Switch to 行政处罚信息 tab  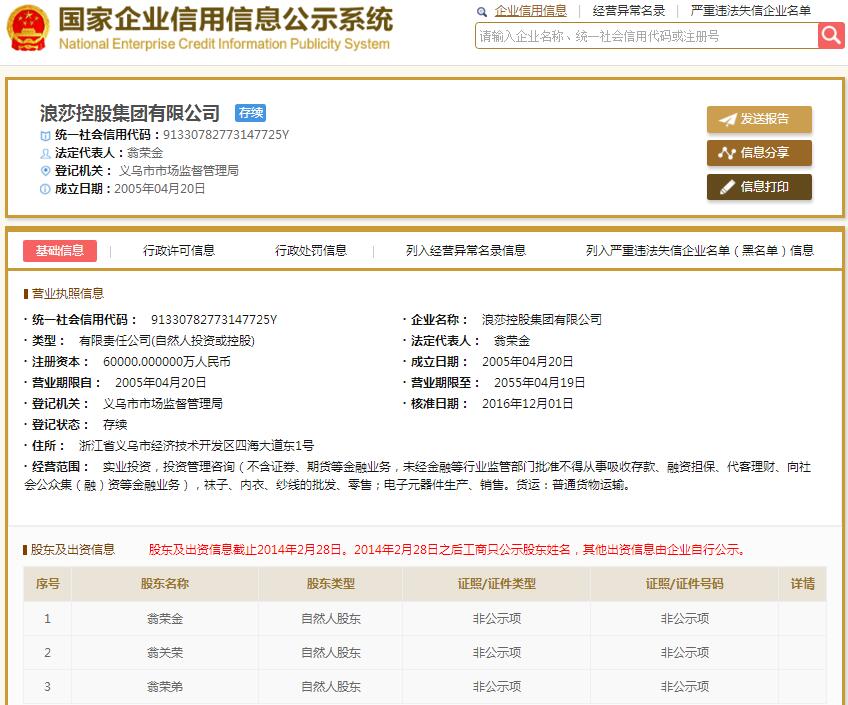tap(311, 251)
